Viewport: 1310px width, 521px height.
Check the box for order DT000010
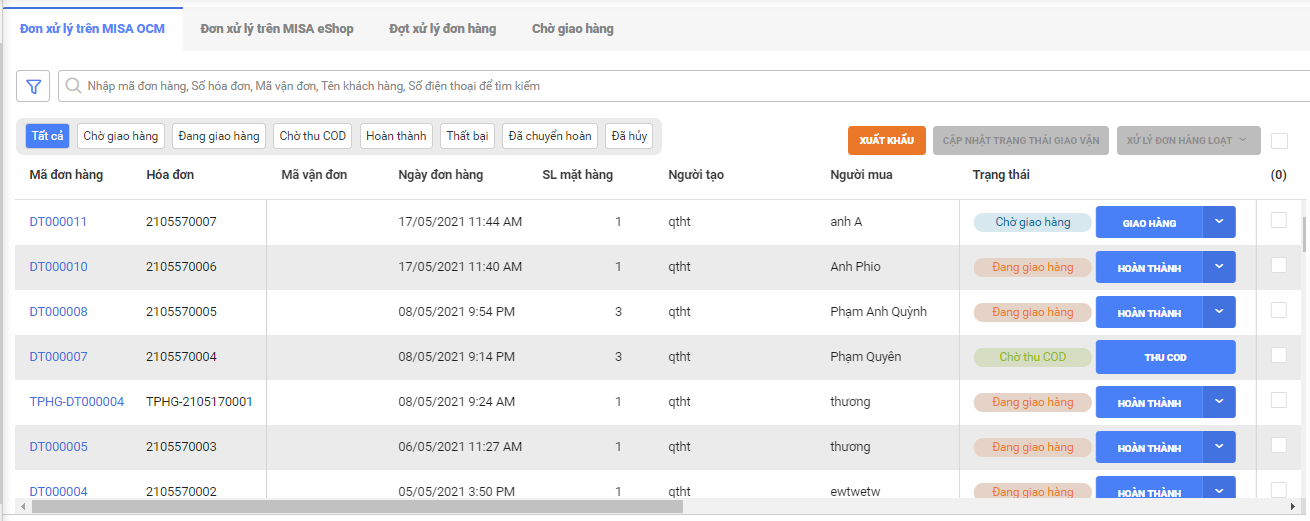coord(1279,266)
